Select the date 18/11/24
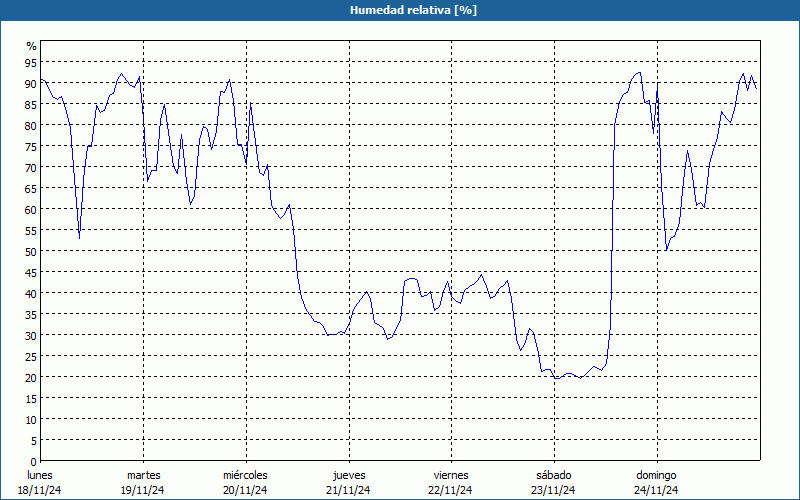 40,490
